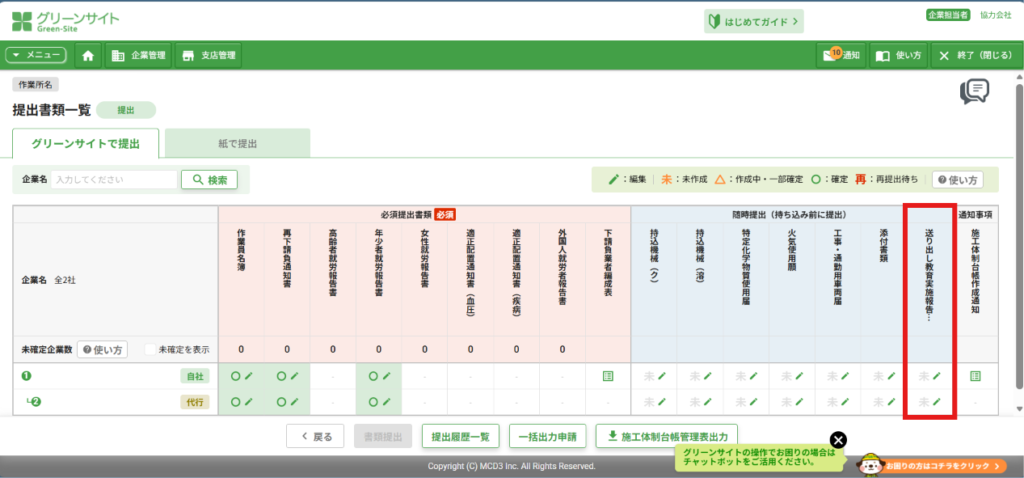Edit 年少者就労報告書 for company 2

386,402
